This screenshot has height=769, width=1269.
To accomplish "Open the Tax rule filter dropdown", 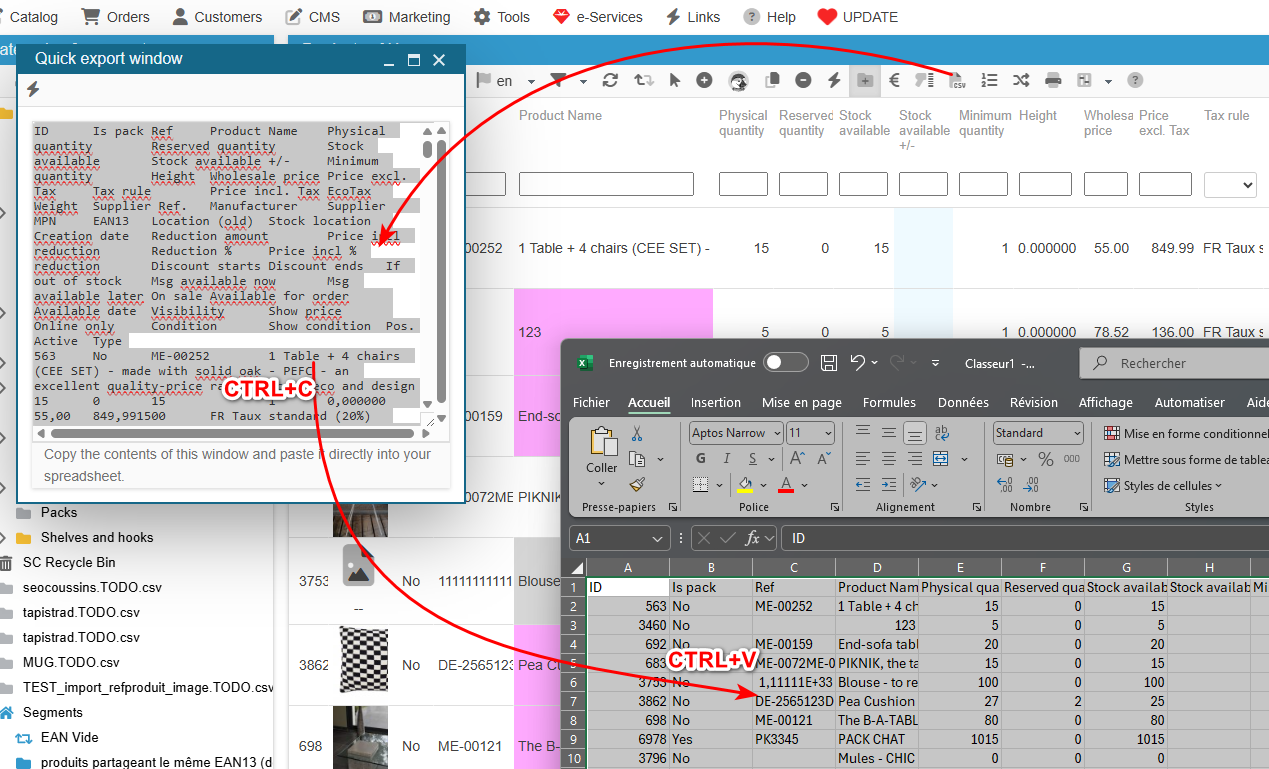I will [x=1230, y=184].
